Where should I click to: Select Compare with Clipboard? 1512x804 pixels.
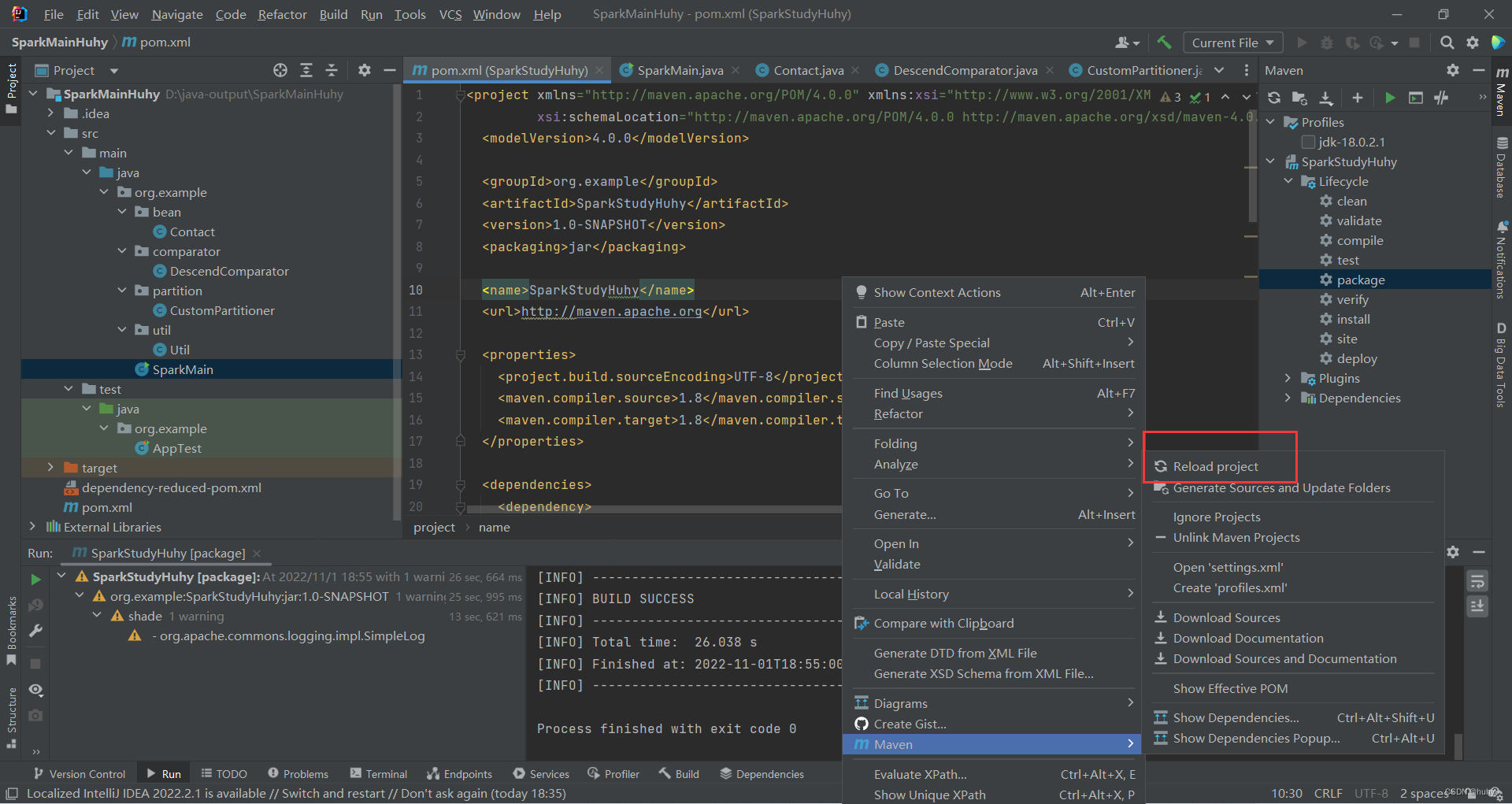(x=943, y=623)
